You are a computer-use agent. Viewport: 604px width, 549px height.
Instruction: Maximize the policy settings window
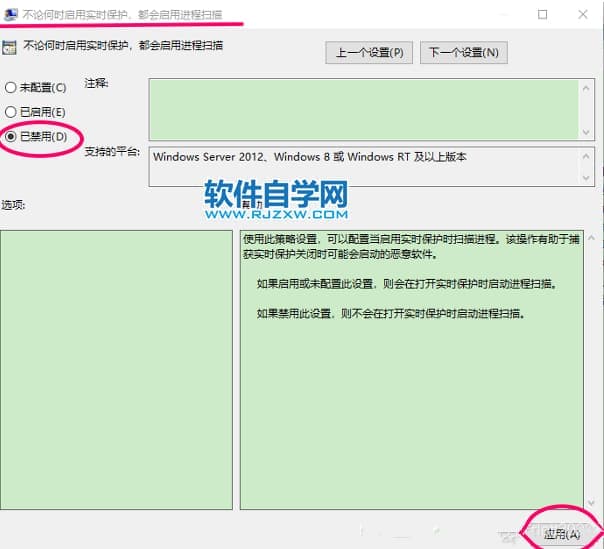pos(542,15)
